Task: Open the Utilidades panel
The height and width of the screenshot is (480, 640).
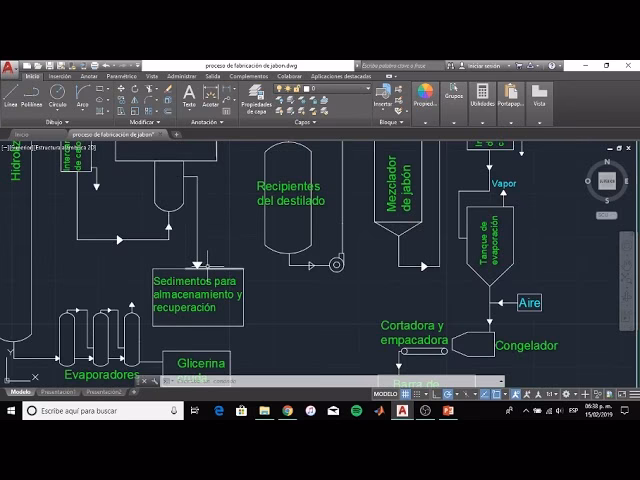Action: [482, 94]
